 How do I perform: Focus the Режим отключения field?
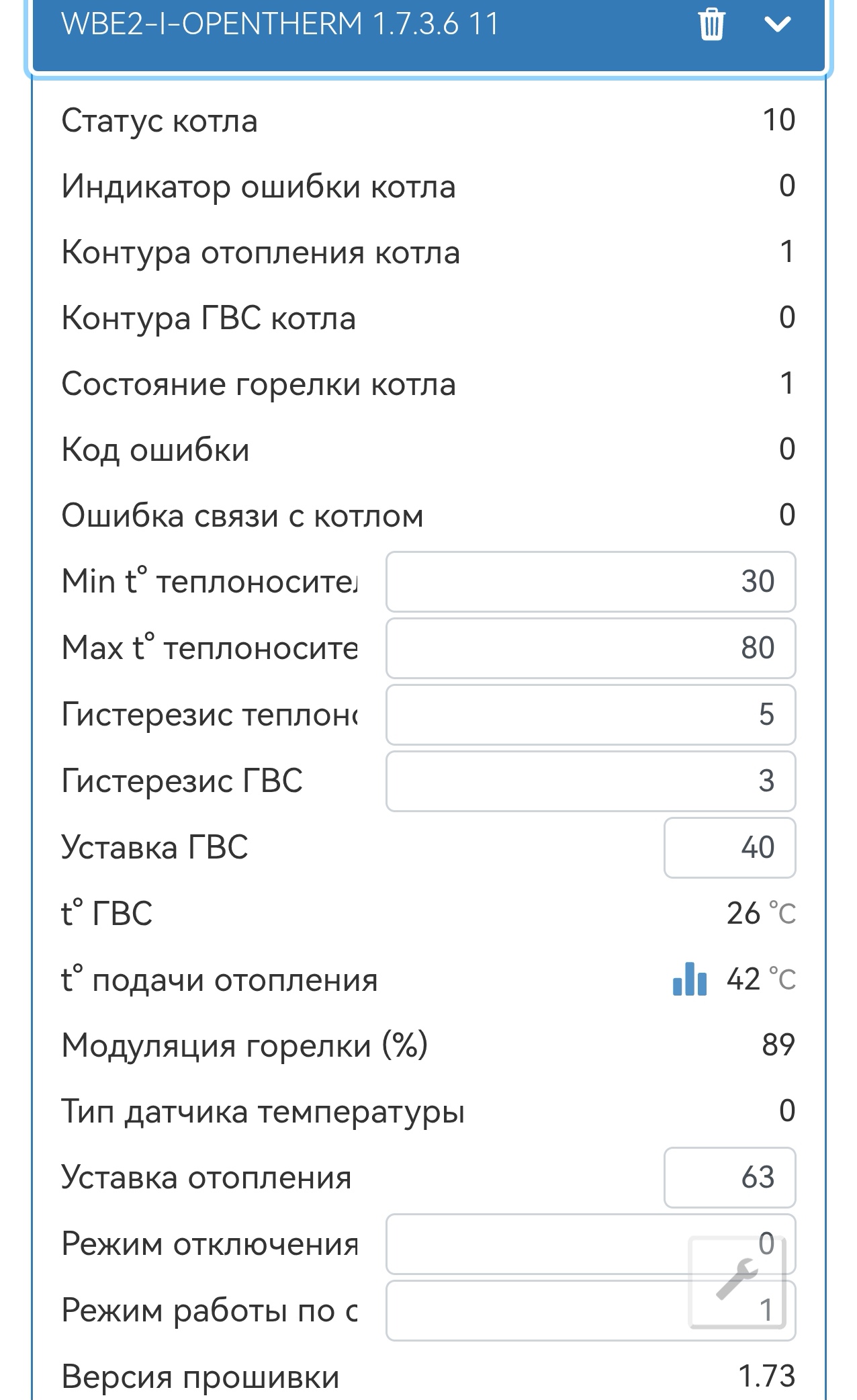pyautogui.click(x=537, y=1244)
